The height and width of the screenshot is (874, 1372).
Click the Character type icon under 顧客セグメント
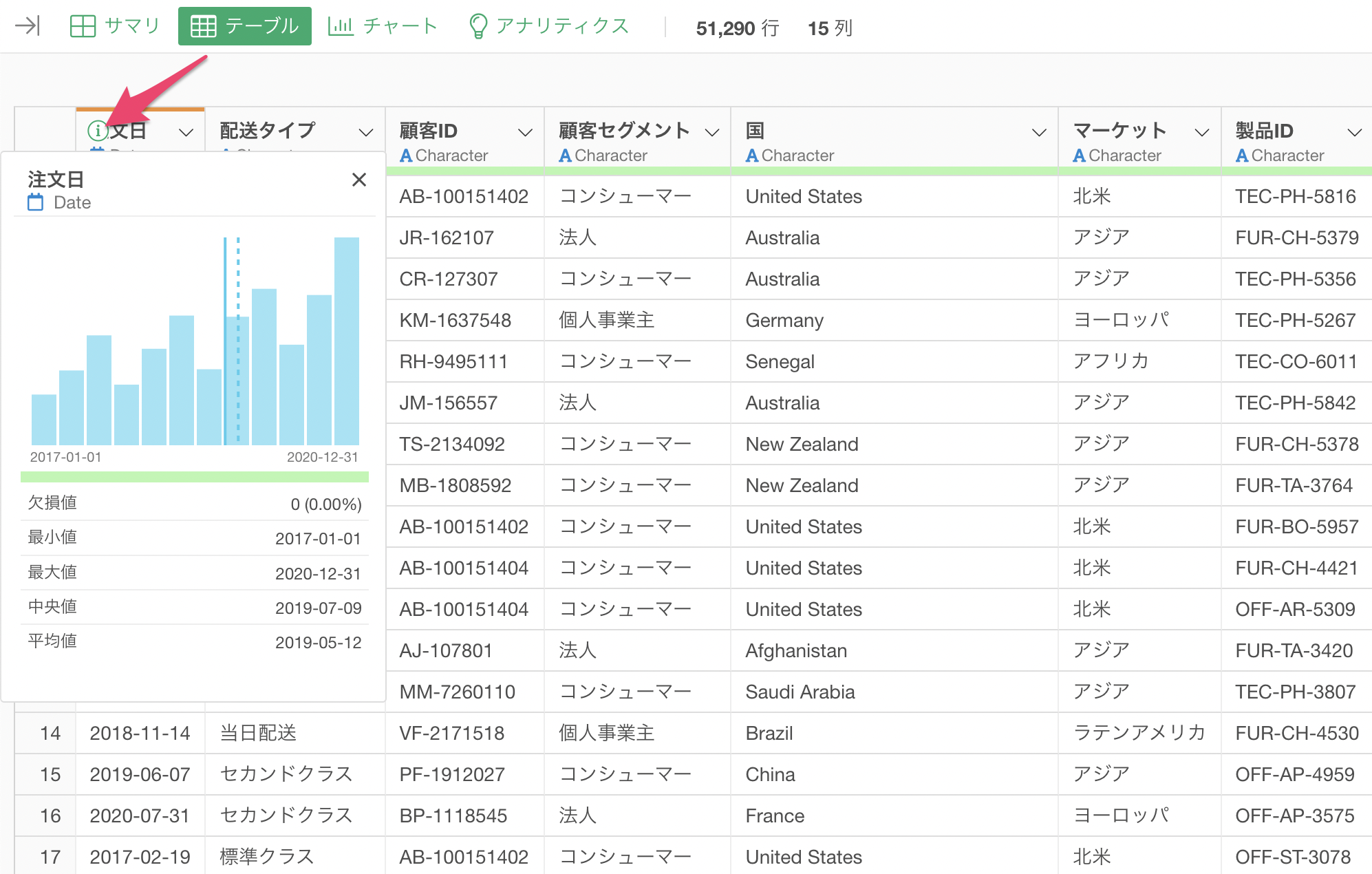[x=566, y=156]
